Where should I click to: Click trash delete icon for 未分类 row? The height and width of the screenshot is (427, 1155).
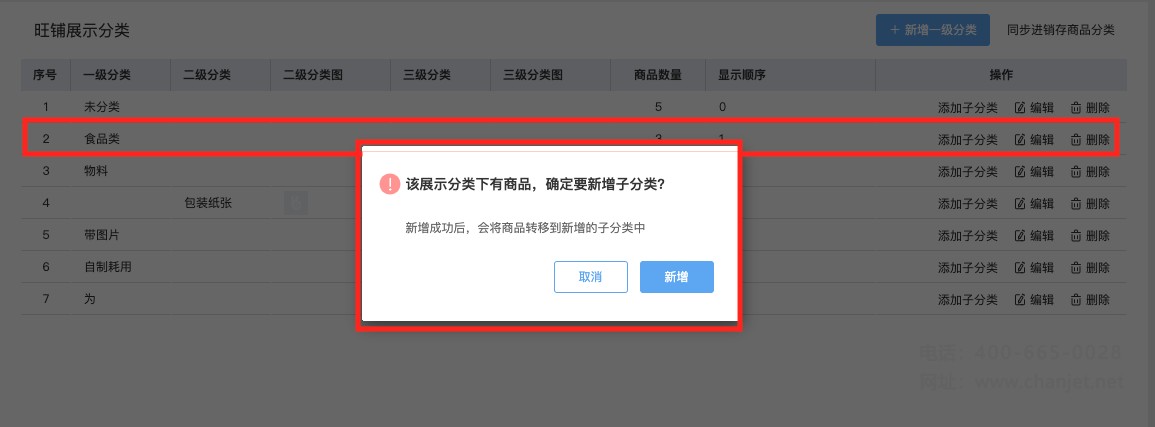pos(1075,107)
